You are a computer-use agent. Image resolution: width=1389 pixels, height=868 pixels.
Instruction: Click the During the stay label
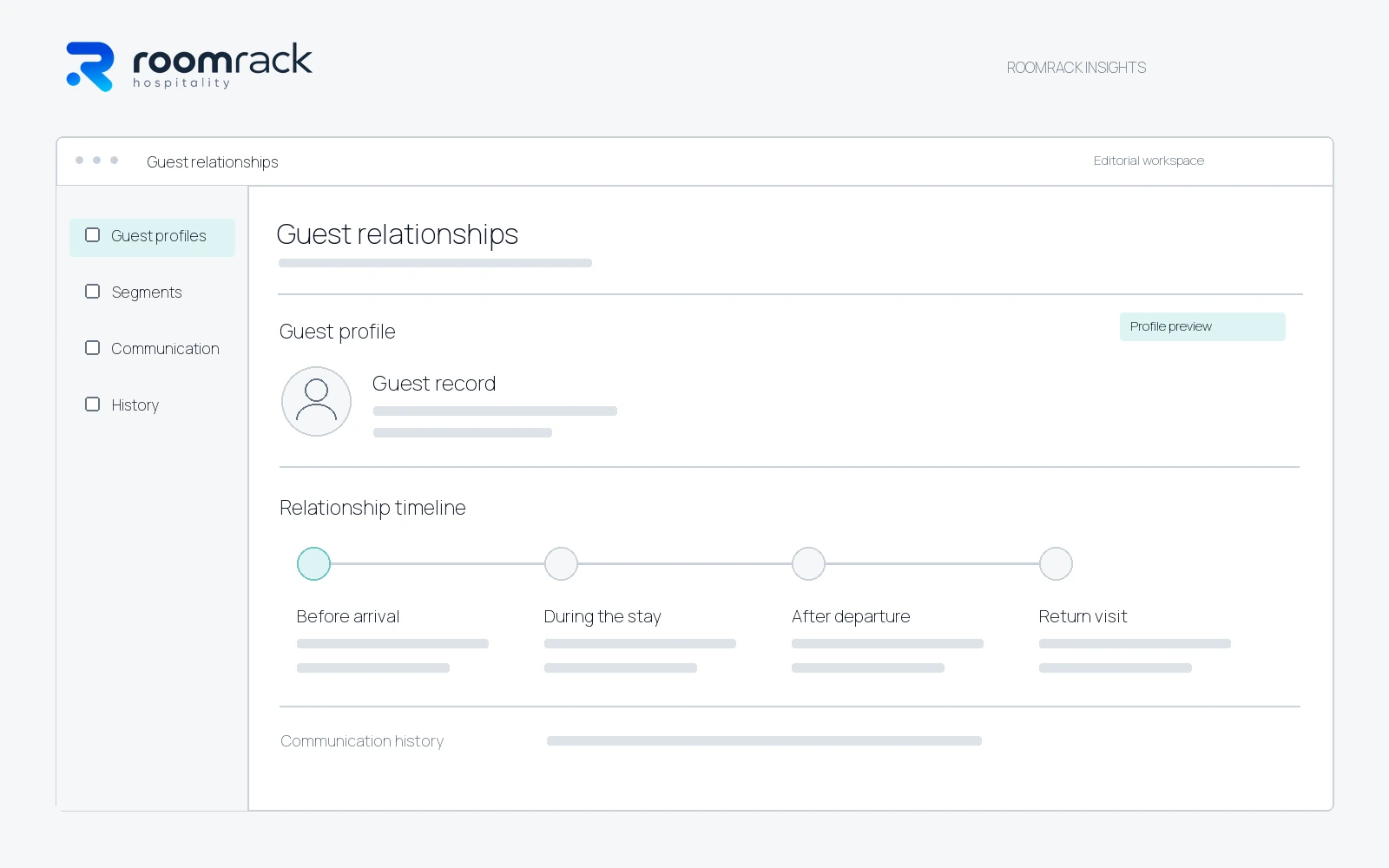pyautogui.click(x=602, y=616)
